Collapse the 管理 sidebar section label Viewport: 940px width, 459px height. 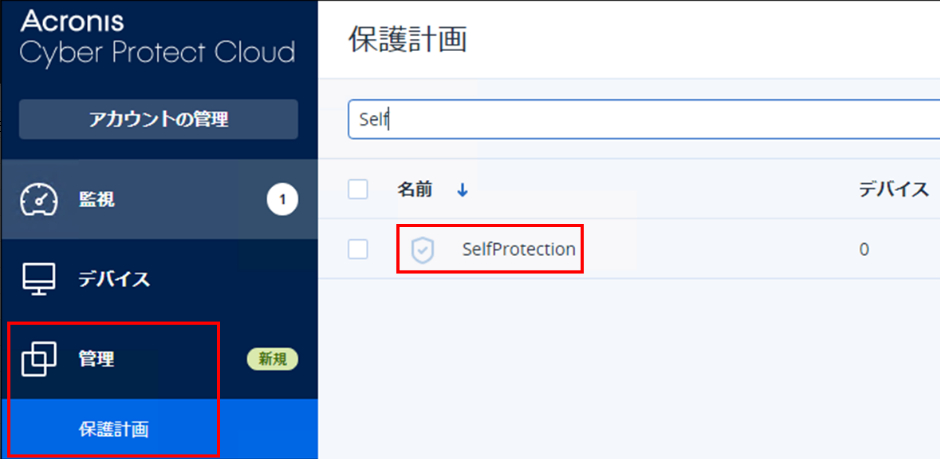tap(97, 359)
